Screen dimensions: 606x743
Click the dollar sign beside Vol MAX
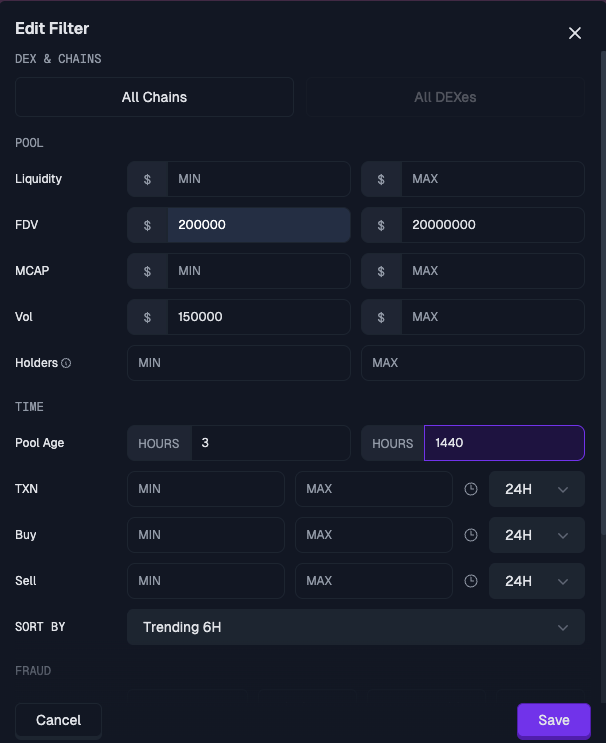click(x=381, y=317)
